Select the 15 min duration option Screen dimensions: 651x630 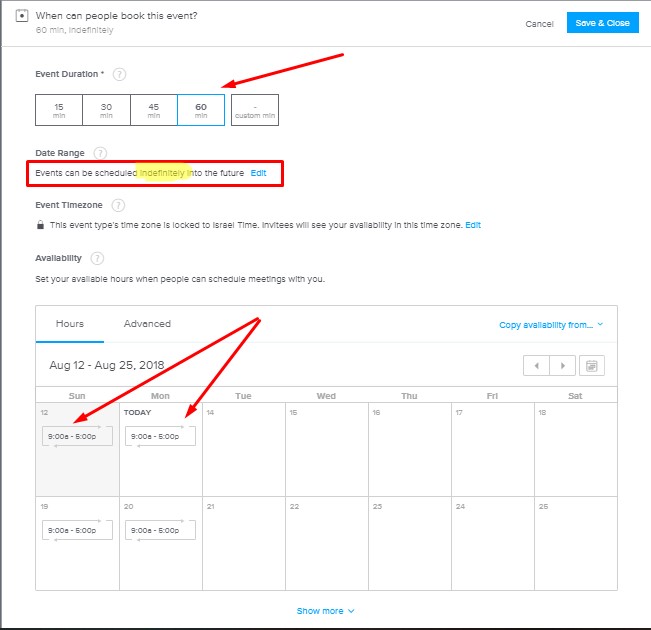[x=59, y=110]
